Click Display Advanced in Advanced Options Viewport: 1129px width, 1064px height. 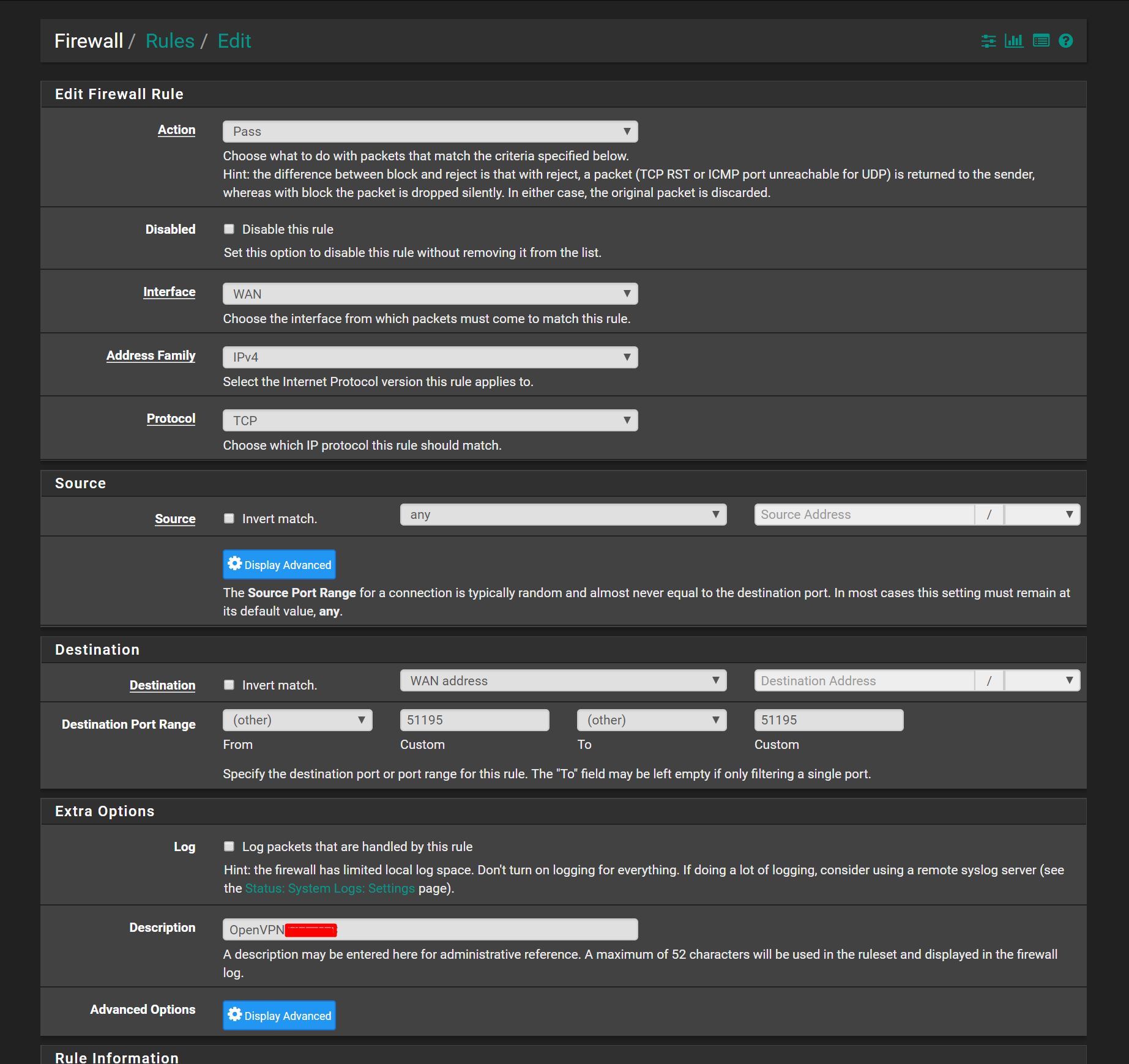coord(279,1016)
